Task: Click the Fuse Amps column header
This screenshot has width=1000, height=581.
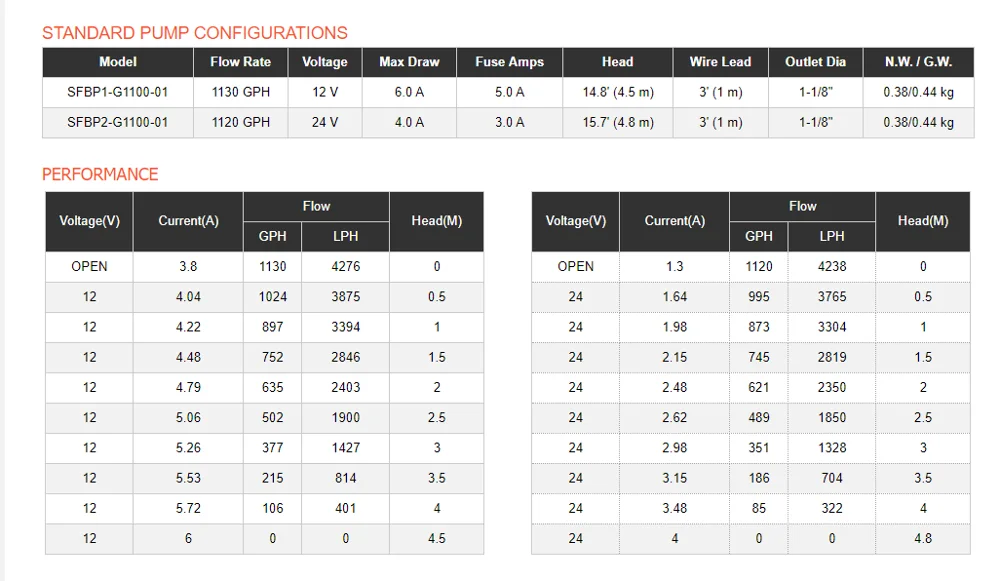Action: tap(509, 62)
